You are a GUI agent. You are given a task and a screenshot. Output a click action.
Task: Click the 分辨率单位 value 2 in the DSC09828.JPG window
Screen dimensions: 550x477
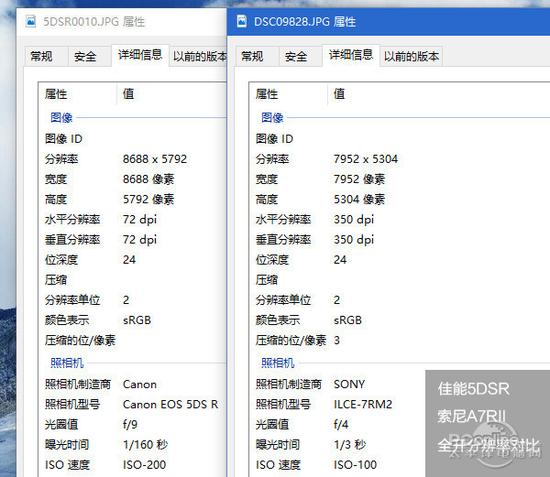point(337,300)
